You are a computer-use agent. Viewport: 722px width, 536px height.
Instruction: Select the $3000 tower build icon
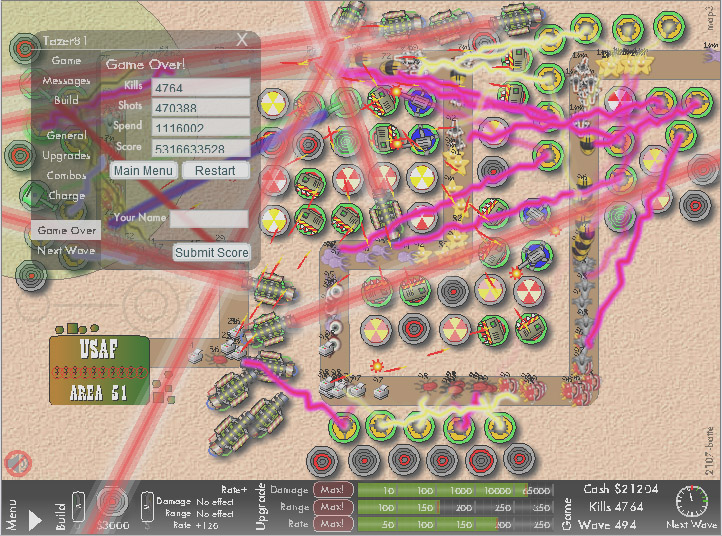112,503
